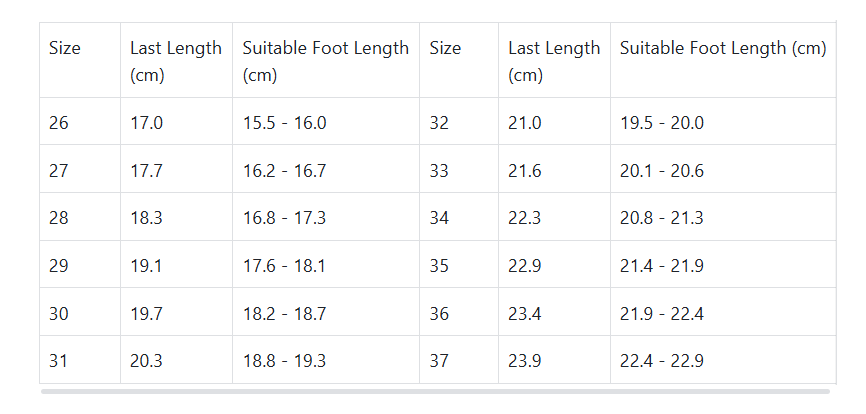Click the 21.6 last length cell
Screen dimensions: 866x414
point(525,171)
